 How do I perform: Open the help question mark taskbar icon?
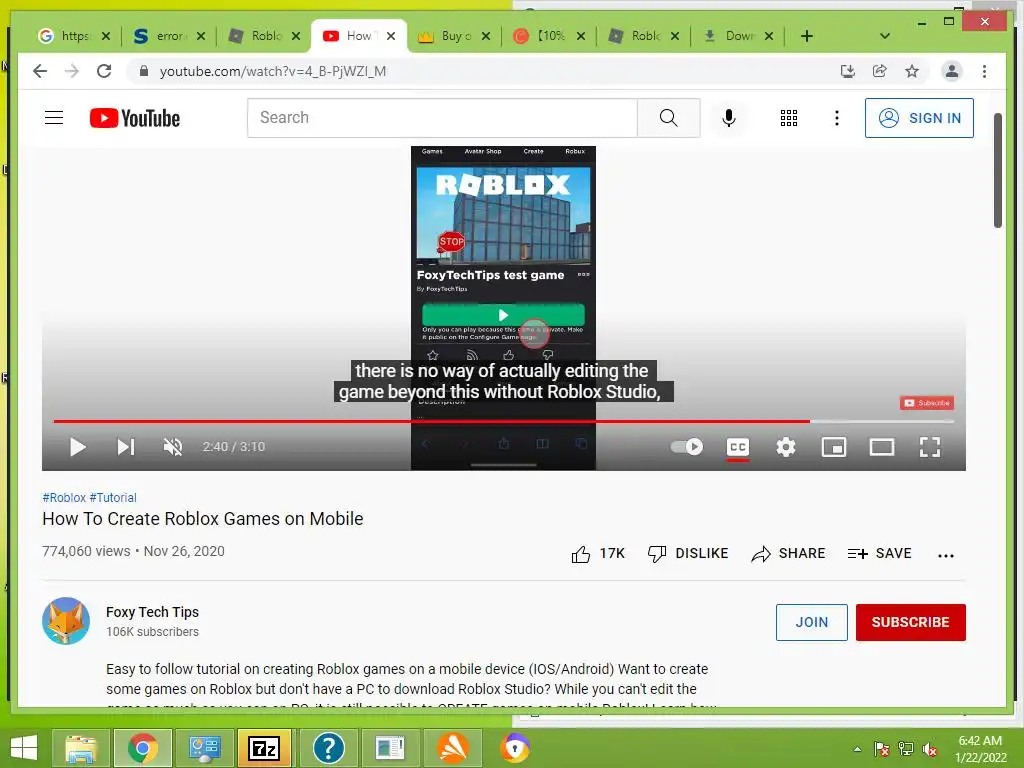click(328, 748)
